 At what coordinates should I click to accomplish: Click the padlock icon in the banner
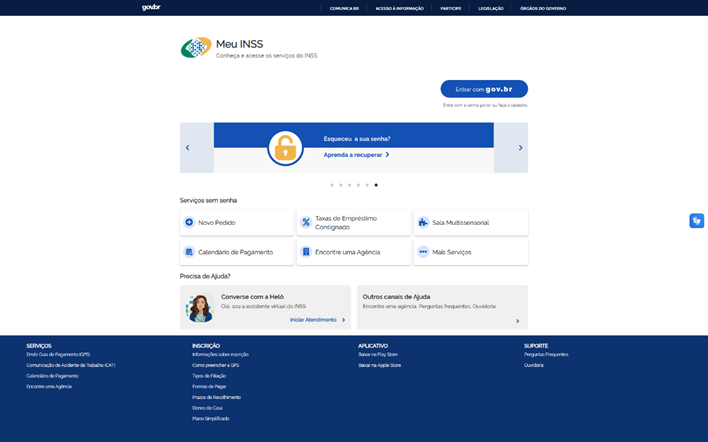click(285, 148)
